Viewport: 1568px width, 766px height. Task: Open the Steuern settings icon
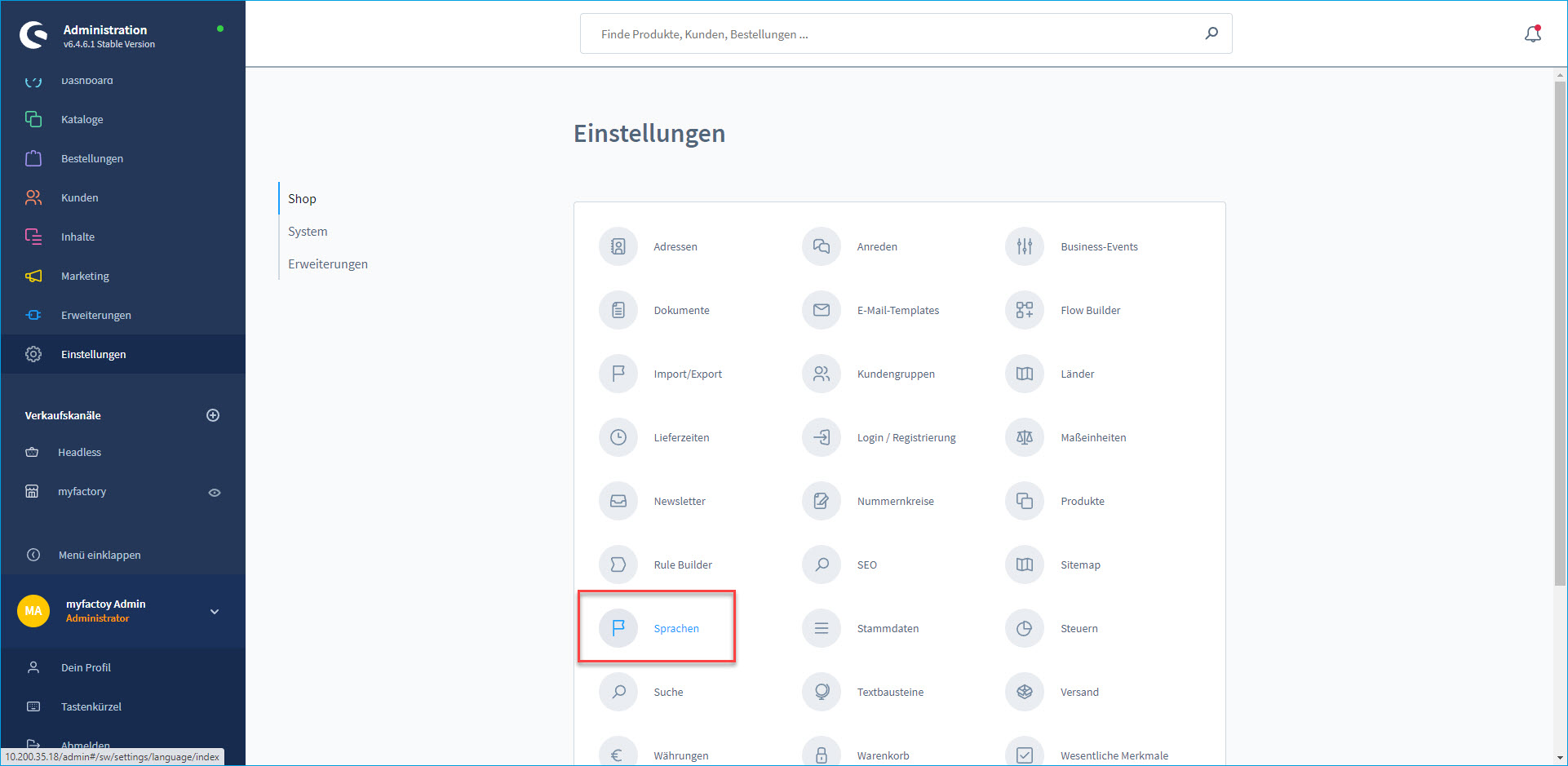coord(1024,628)
